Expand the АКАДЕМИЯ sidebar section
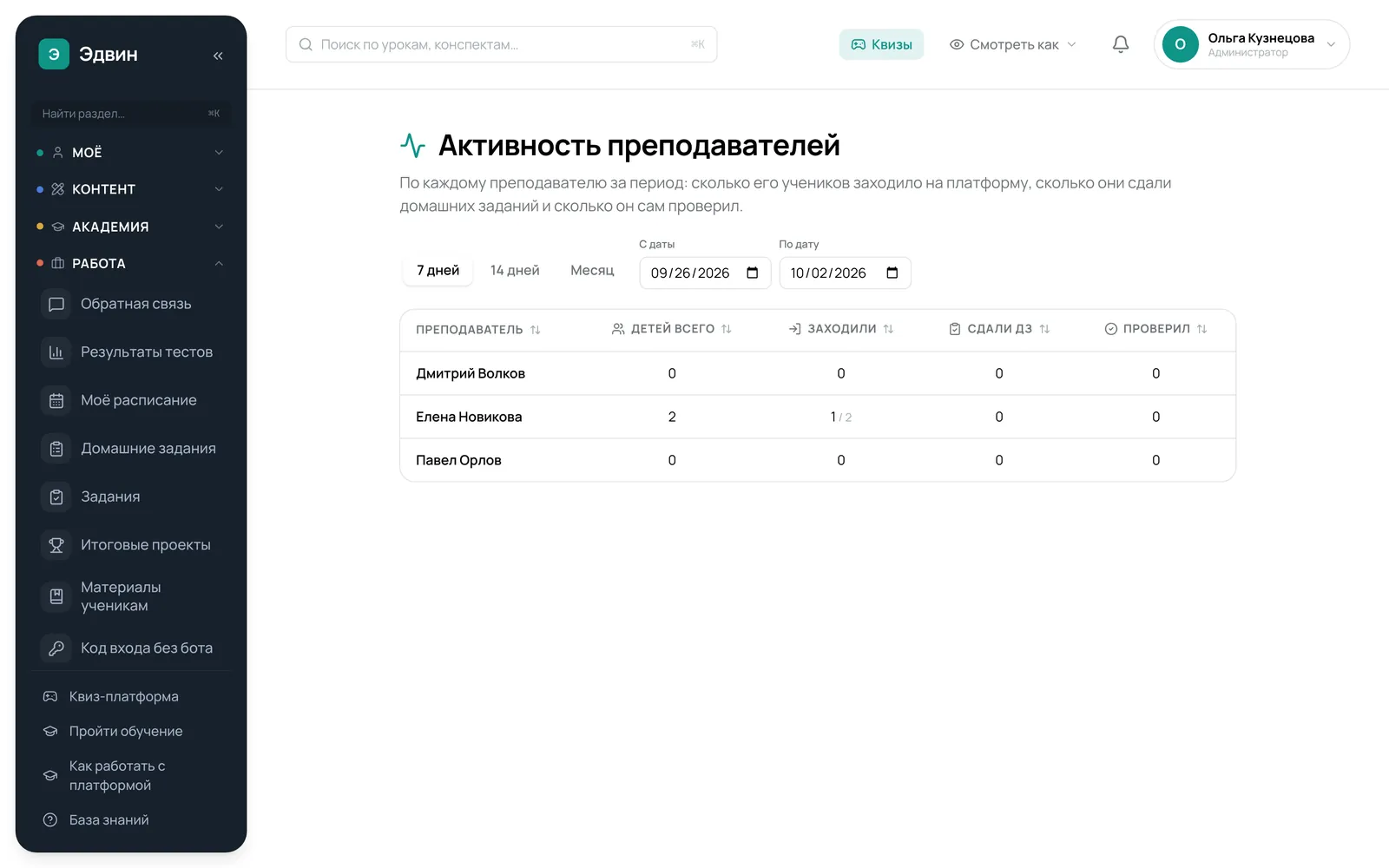 click(x=130, y=227)
